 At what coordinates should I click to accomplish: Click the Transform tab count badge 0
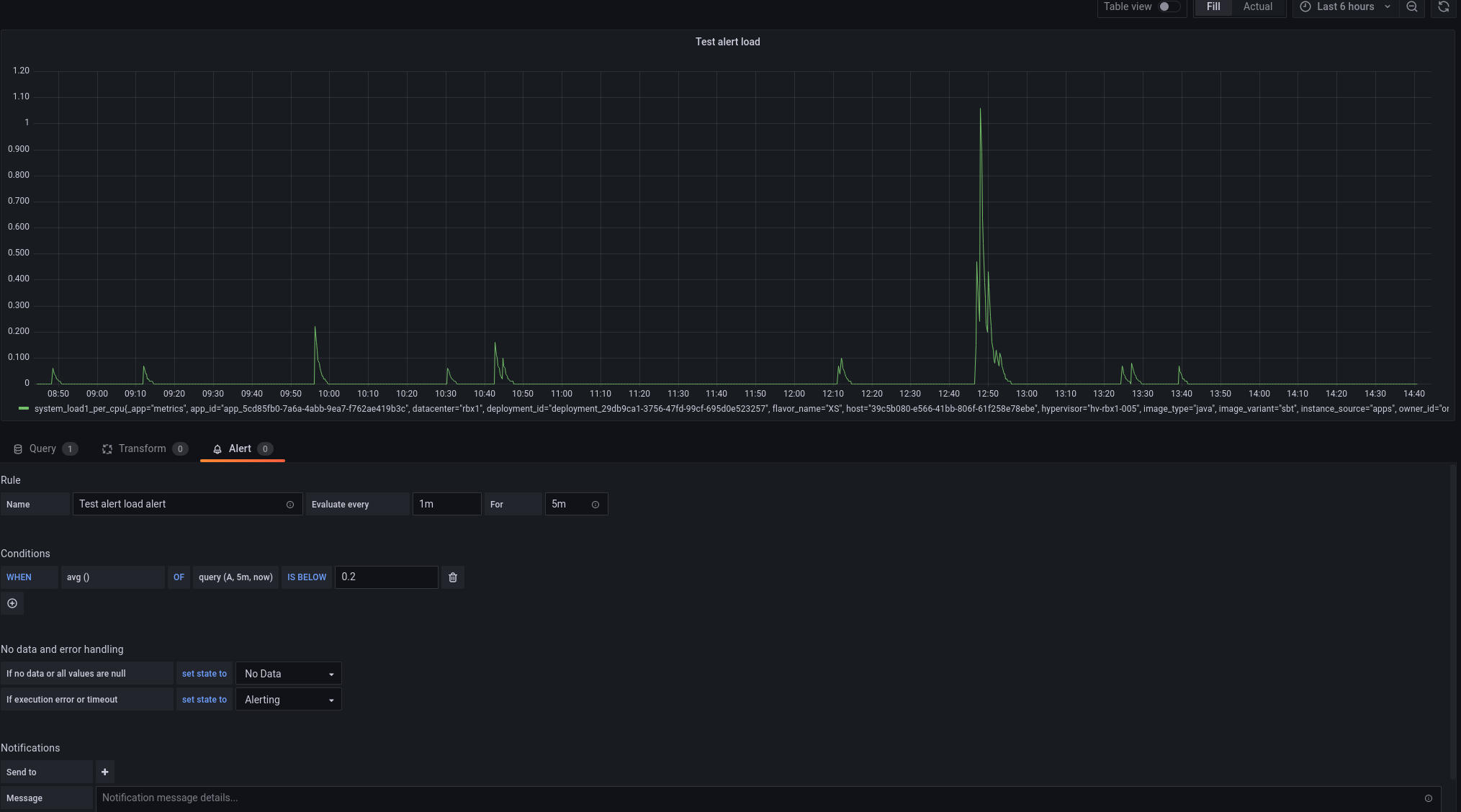coord(180,449)
